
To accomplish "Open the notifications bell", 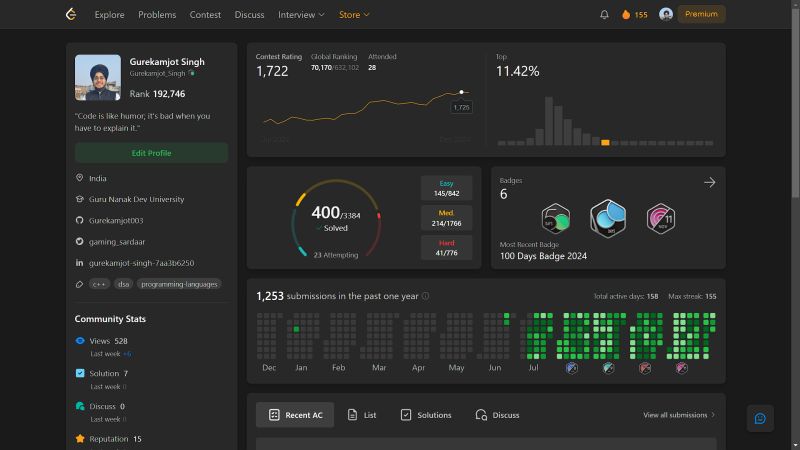I will (x=604, y=14).
